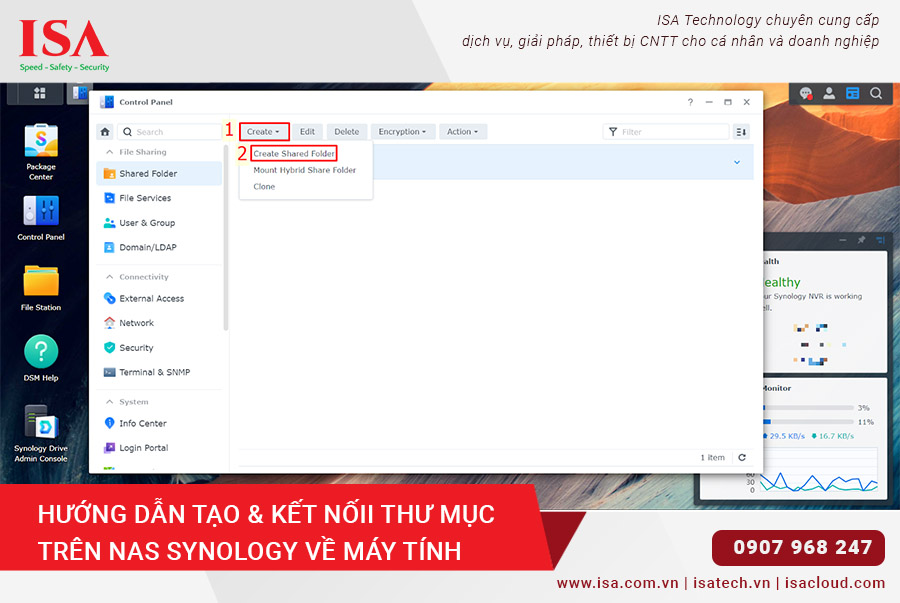This screenshot has width=900, height=603.
Task: Open Domain/LDAP settings
Action: click(159, 247)
